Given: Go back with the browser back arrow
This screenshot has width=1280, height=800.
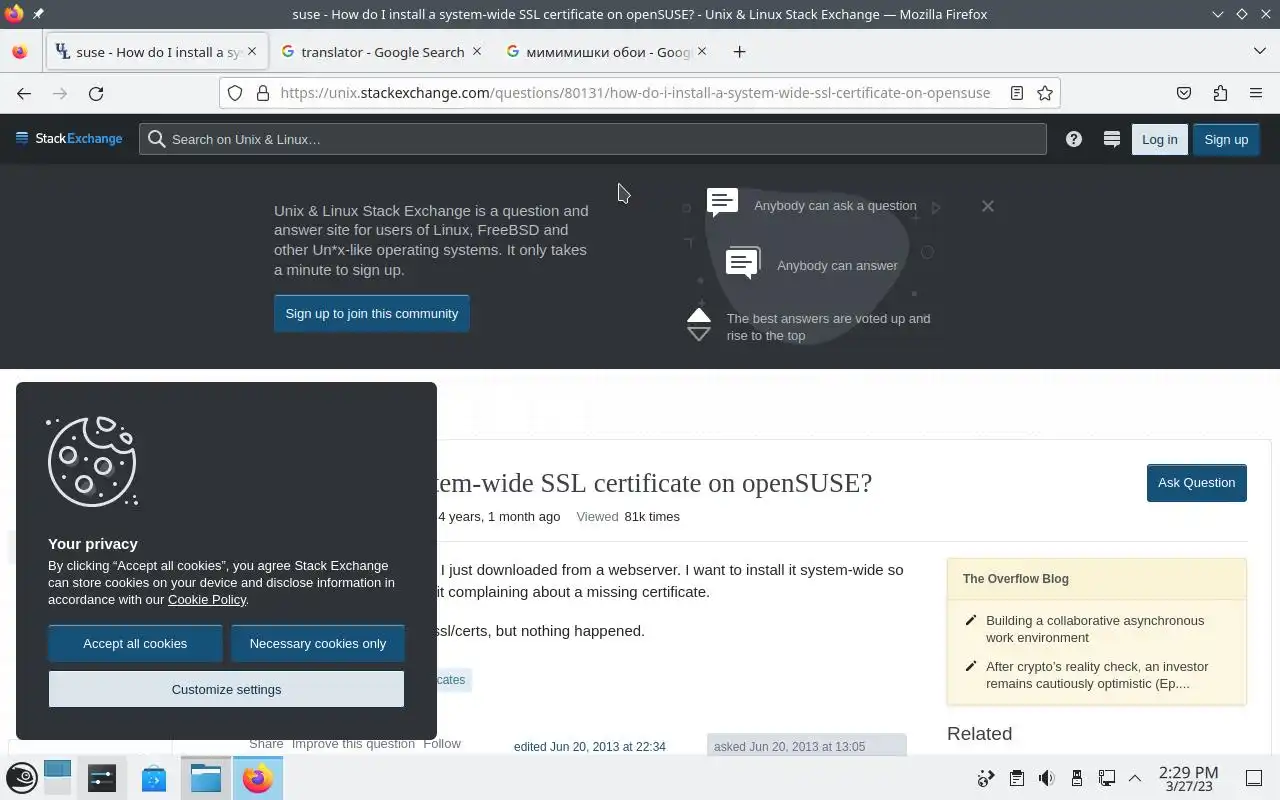Looking at the screenshot, I should pos(24,93).
